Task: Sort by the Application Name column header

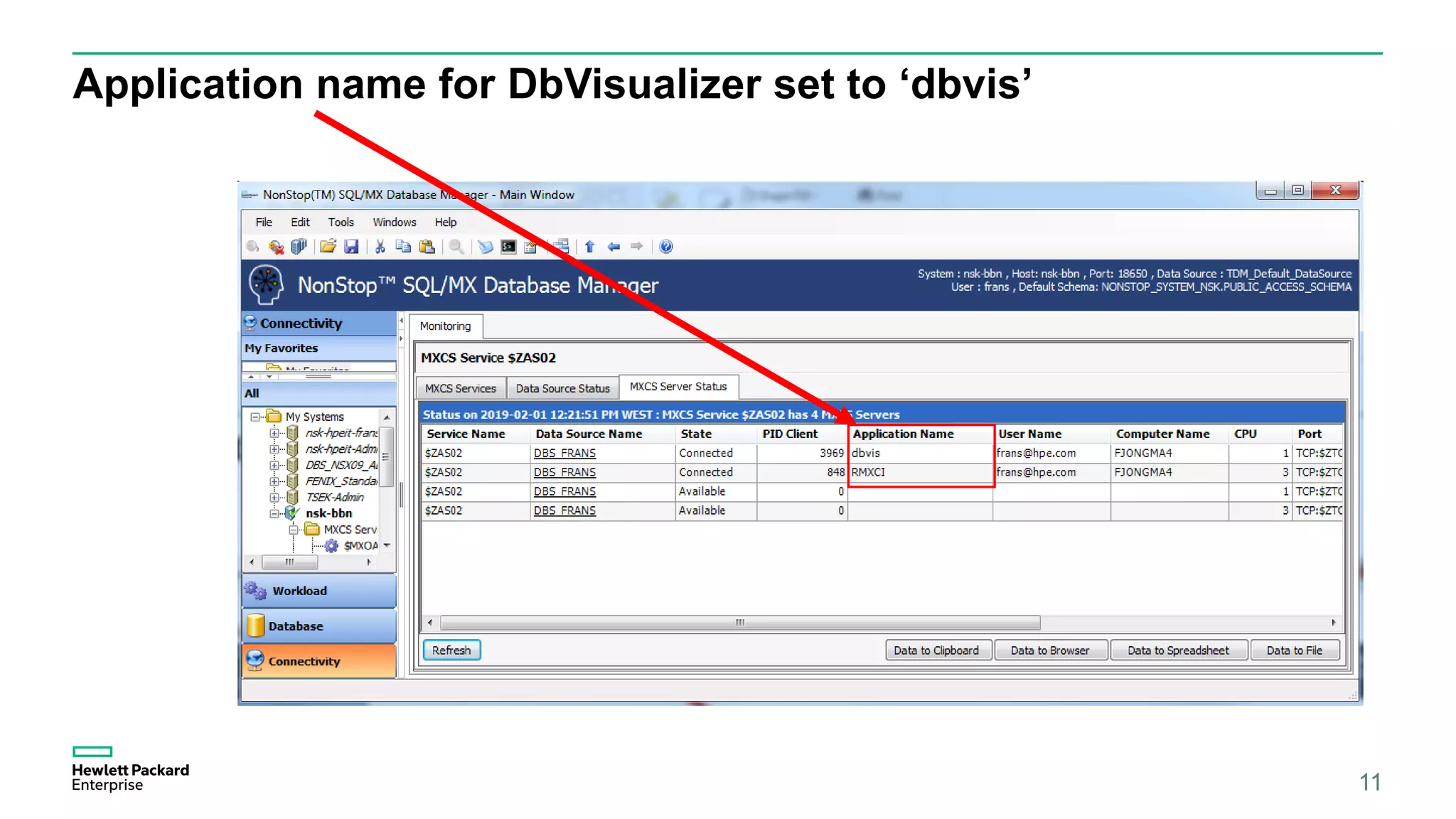Action: [920, 434]
